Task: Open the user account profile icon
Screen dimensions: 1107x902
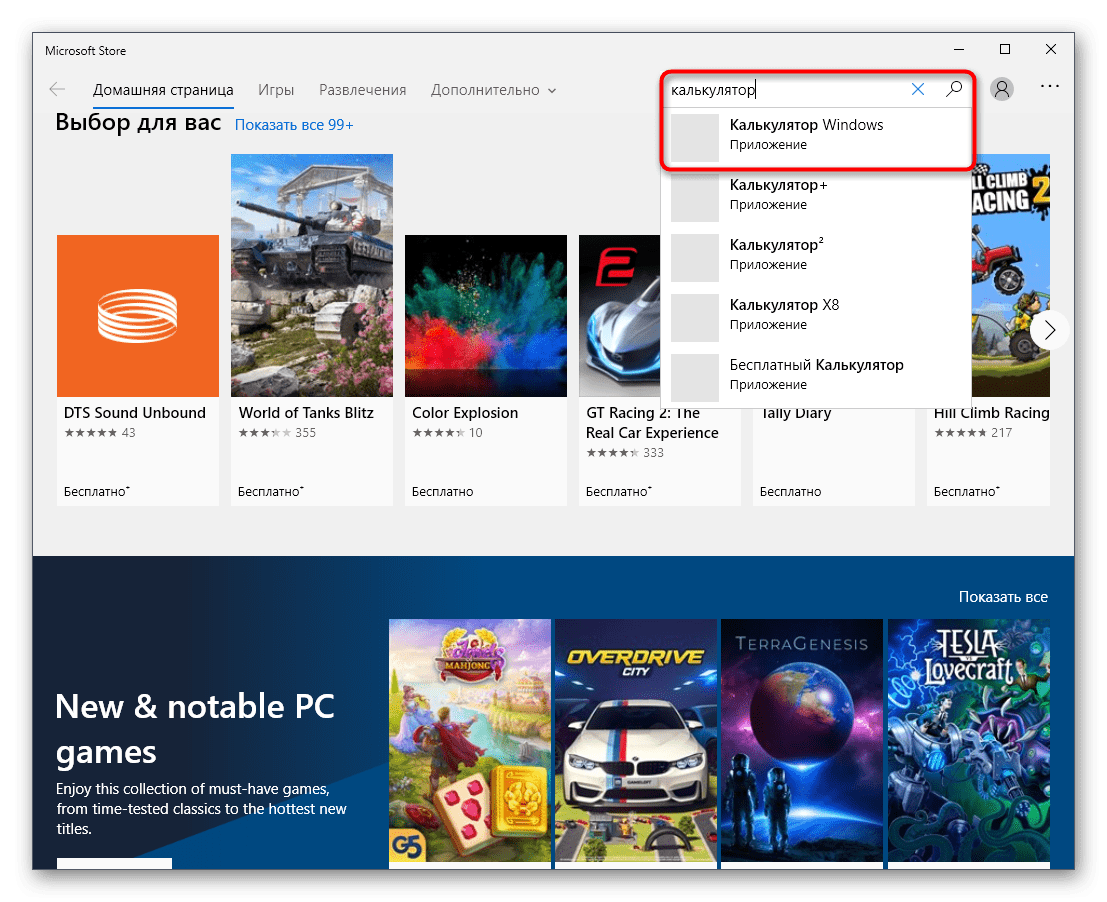Action: [1001, 89]
